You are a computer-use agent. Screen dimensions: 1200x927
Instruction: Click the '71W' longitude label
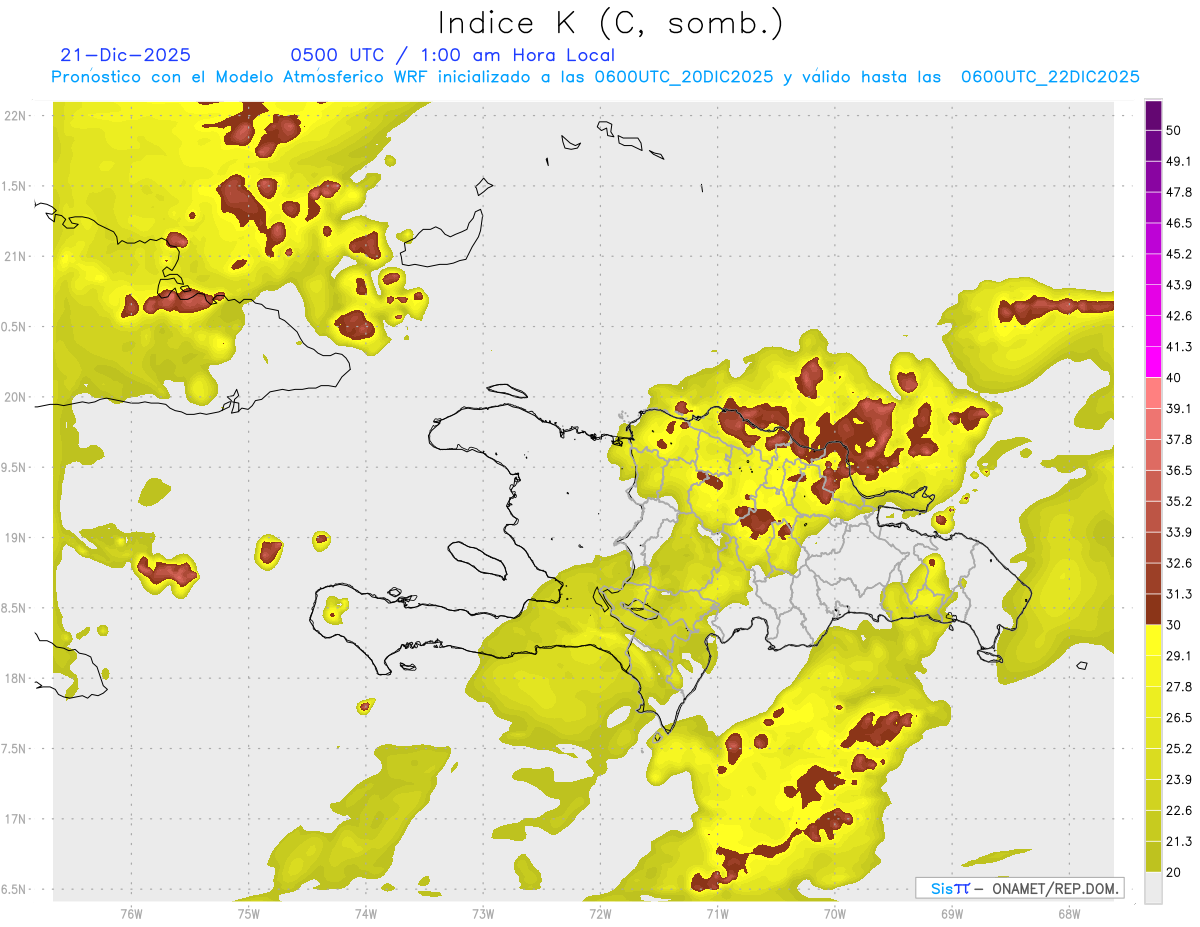717,913
